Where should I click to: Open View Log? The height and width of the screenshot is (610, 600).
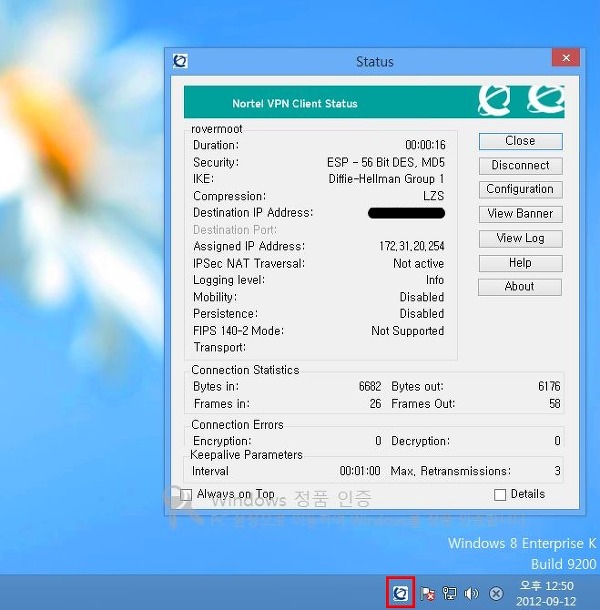[521, 238]
